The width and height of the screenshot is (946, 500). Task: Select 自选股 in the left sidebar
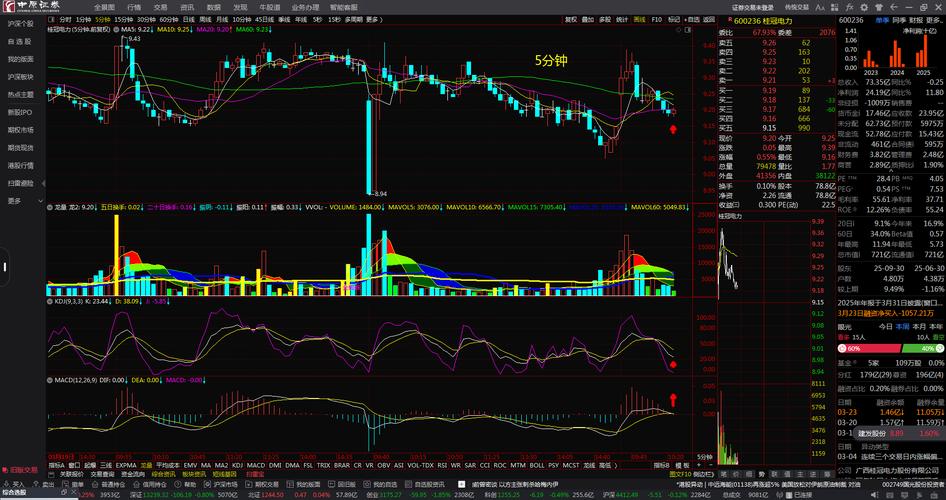pyautogui.click(x=19, y=41)
